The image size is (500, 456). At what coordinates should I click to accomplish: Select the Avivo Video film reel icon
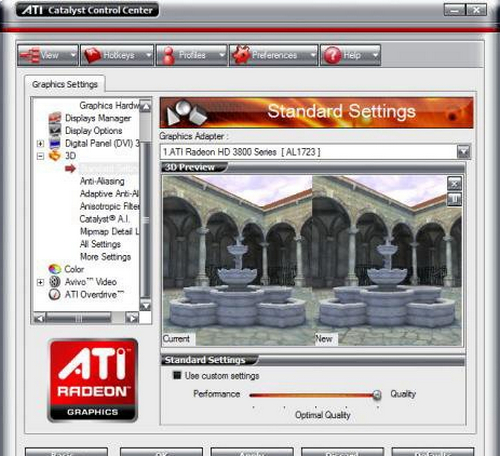coord(55,282)
